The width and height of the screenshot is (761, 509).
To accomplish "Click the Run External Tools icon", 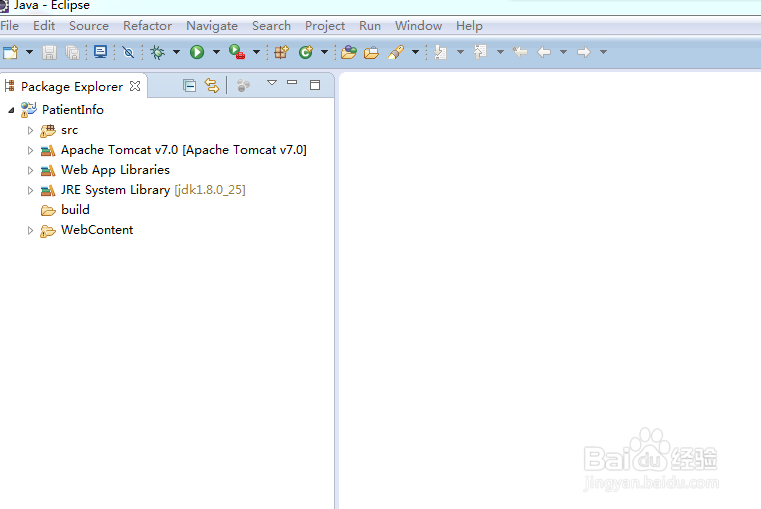I will click(237, 52).
